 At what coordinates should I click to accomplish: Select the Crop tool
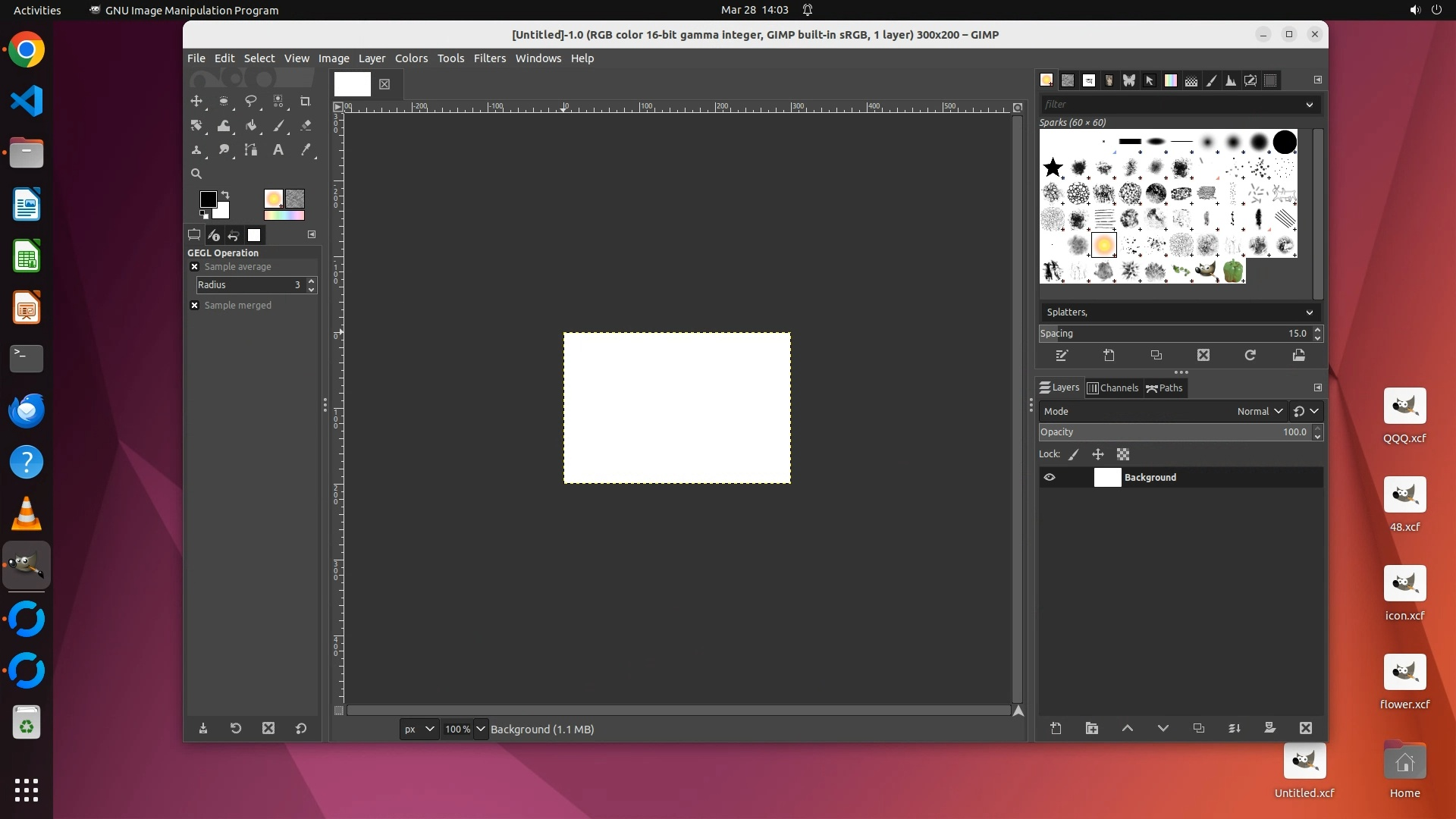[x=306, y=101]
